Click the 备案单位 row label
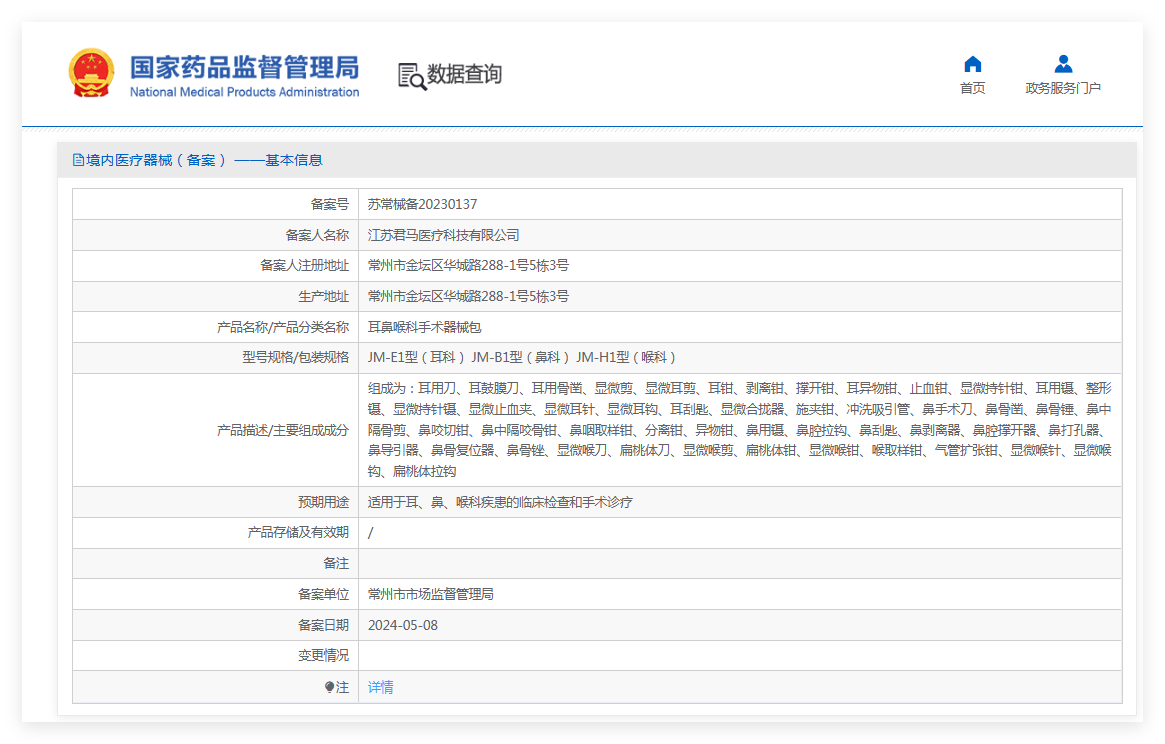 tap(323, 595)
